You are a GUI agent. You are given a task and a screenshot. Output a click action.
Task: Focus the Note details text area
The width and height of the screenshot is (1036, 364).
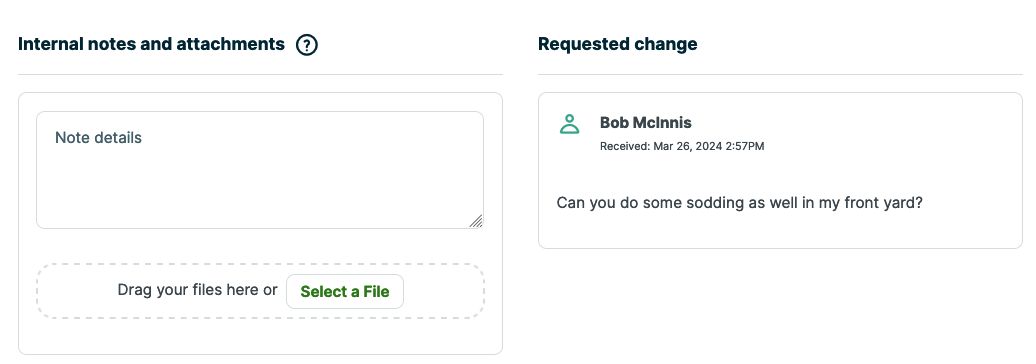click(x=260, y=170)
